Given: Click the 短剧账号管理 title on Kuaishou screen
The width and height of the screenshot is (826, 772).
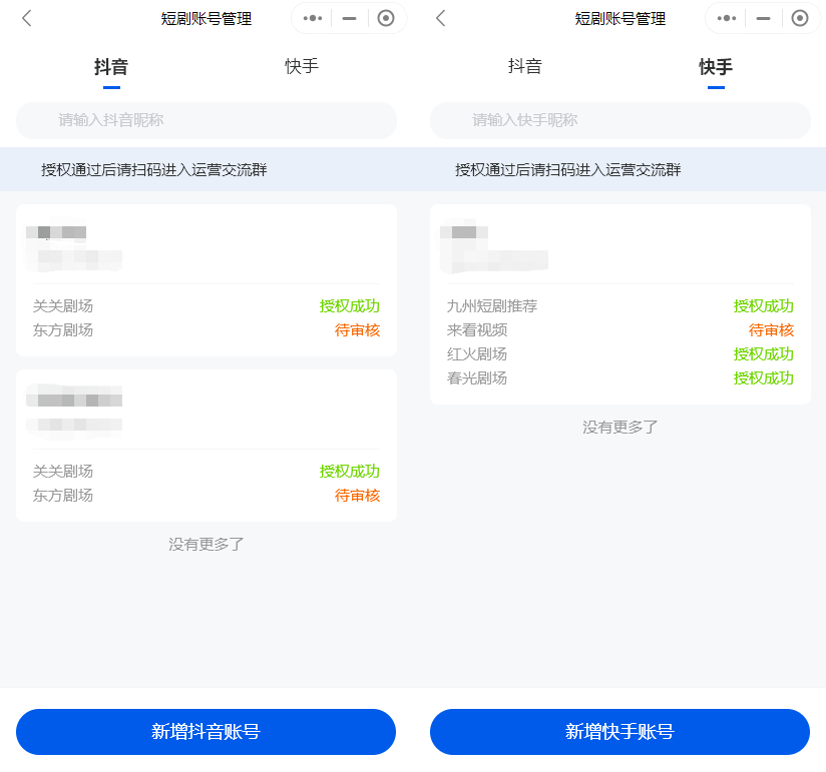Looking at the screenshot, I should pyautogui.click(x=621, y=19).
